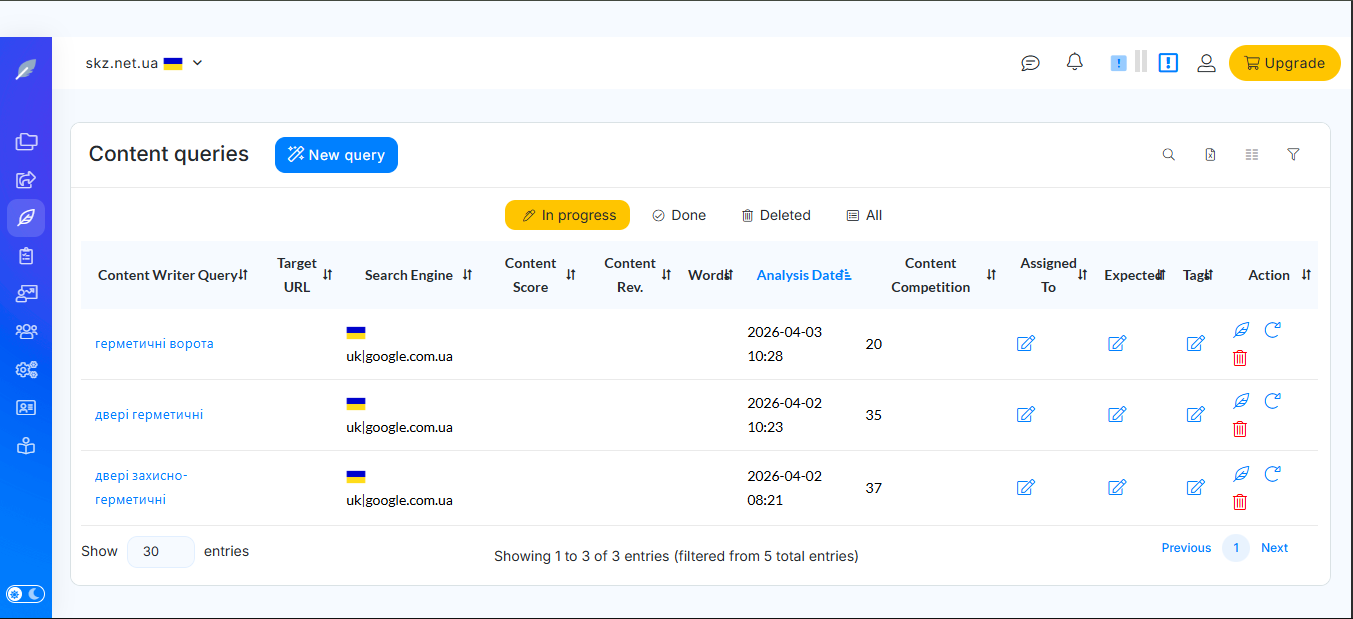Viewport: 1353px width, 619px height.
Task: Refresh the двері герметичні query analysis
Action: point(1272,401)
